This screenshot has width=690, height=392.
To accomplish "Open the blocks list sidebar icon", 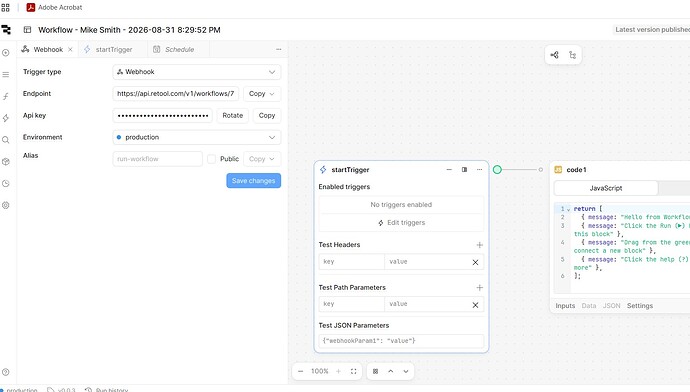I will pos(6,74).
